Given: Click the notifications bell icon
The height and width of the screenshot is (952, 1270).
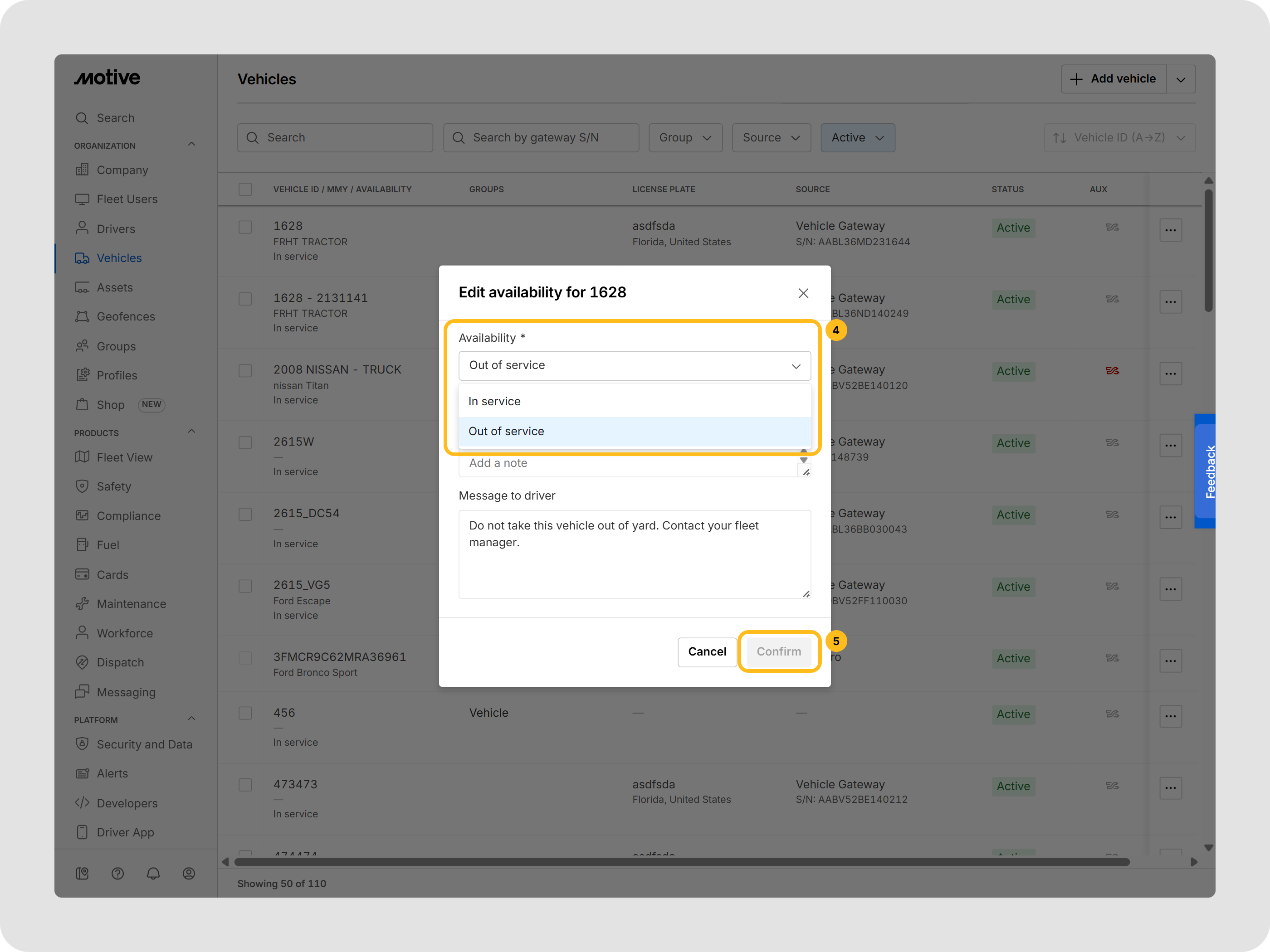Looking at the screenshot, I should pos(153,874).
